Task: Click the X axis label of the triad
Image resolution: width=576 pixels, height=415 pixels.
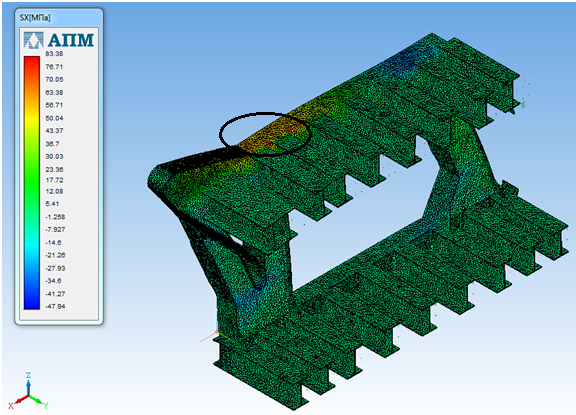Action: pos(11,405)
